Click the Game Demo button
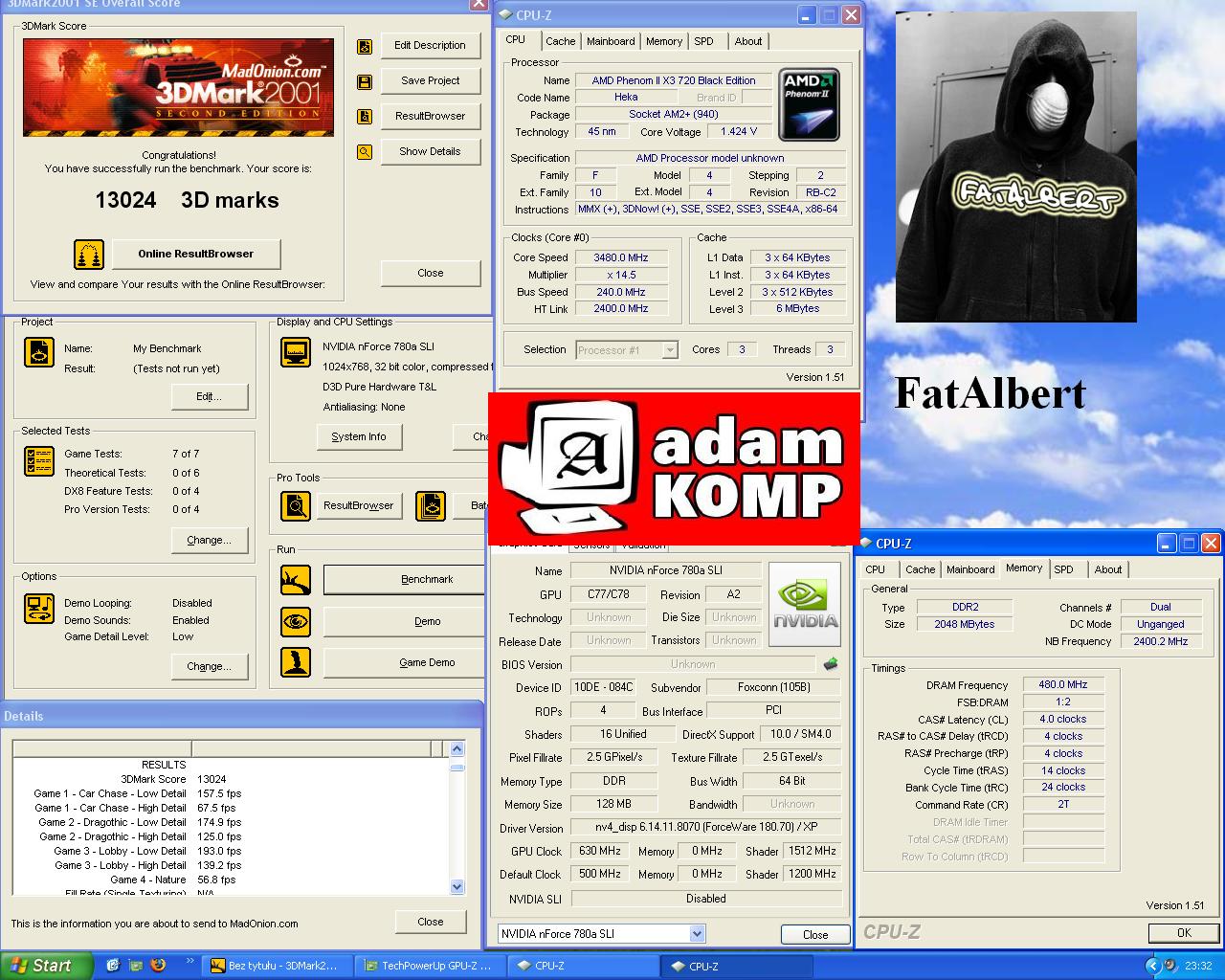Image resolution: width=1225 pixels, height=980 pixels. [x=406, y=662]
